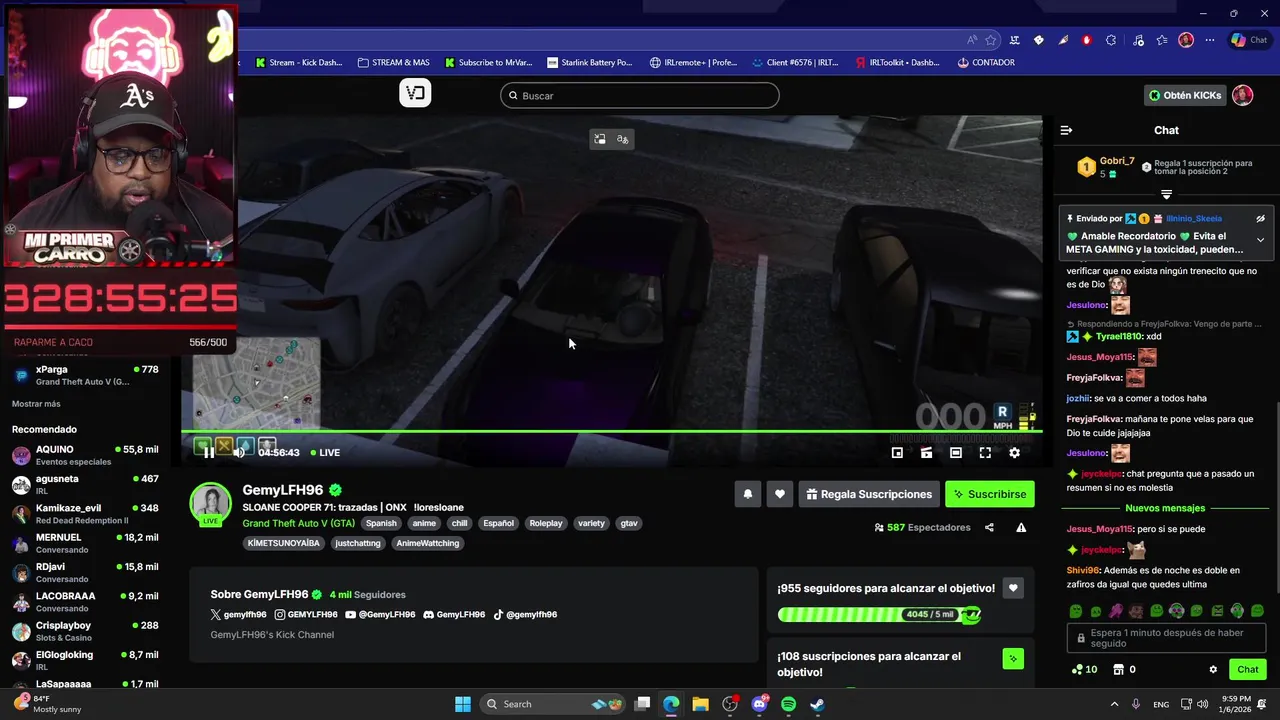
Task: Mute the stream volume speaker icon
Action: pos(238,452)
